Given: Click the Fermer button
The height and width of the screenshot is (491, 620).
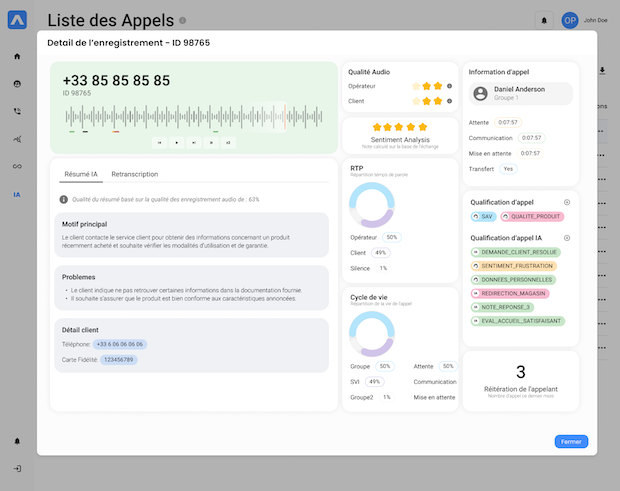Looking at the screenshot, I should pos(571,441).
